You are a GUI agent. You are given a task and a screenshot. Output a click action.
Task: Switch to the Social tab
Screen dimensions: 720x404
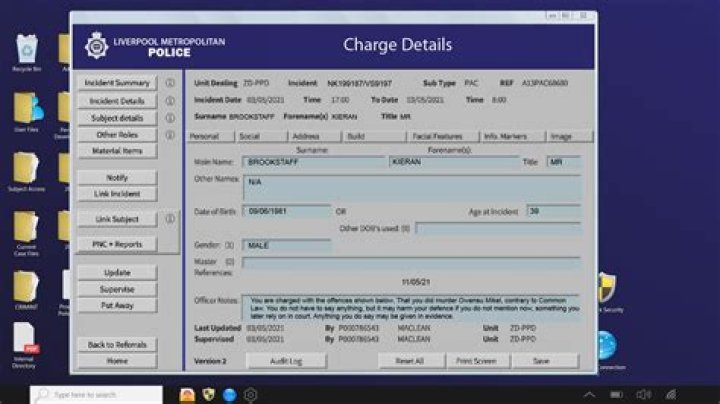click(x=249, y=136)
